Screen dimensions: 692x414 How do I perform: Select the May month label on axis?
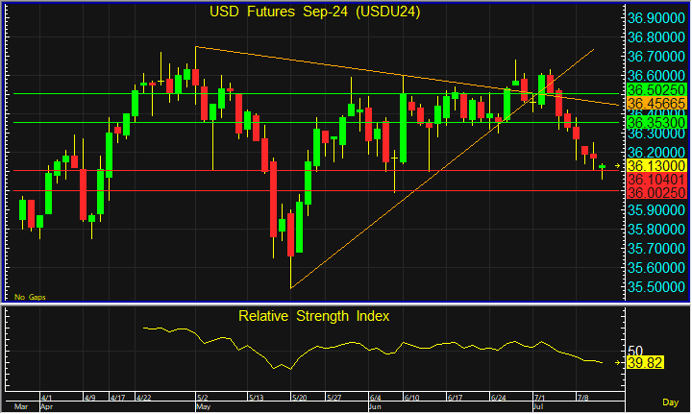[202, 408]
